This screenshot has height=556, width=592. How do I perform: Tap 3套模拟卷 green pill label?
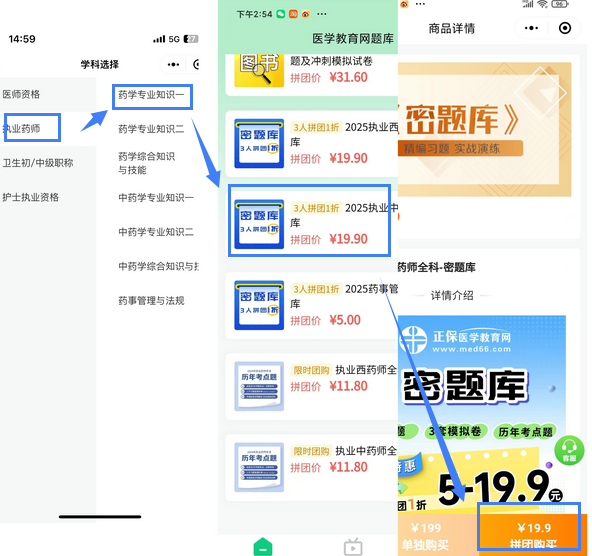click(455, 431)
